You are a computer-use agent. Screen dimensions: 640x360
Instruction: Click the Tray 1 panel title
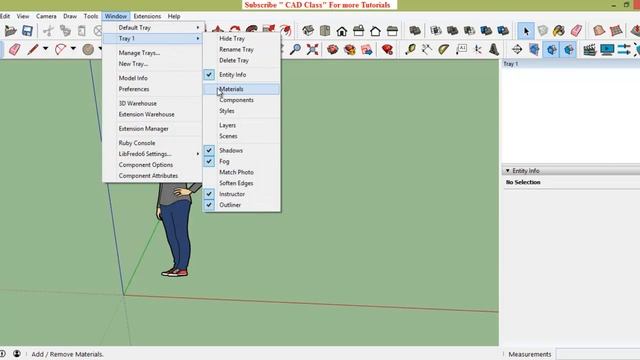point(511,64)
